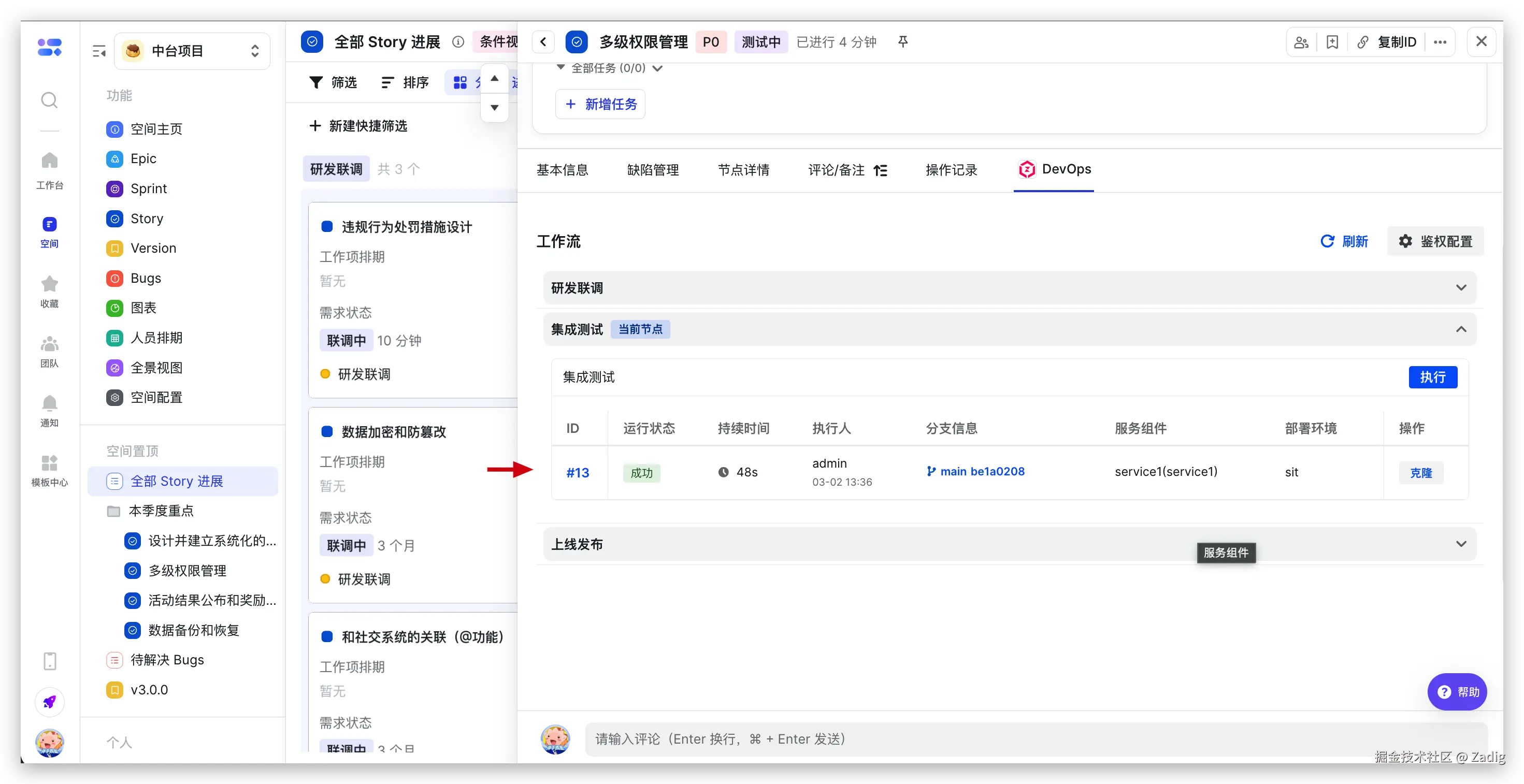Click the 测试中 status tag
This screenshot has width=1524, height=784.
tap(760, 42)
